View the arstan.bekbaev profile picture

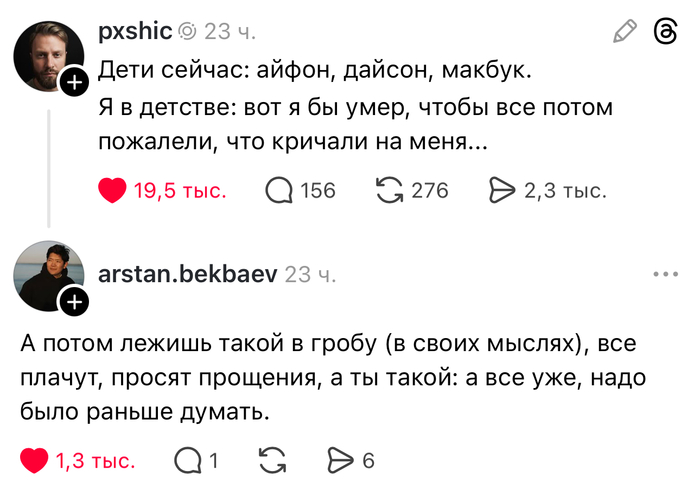[x=46, y=273]
